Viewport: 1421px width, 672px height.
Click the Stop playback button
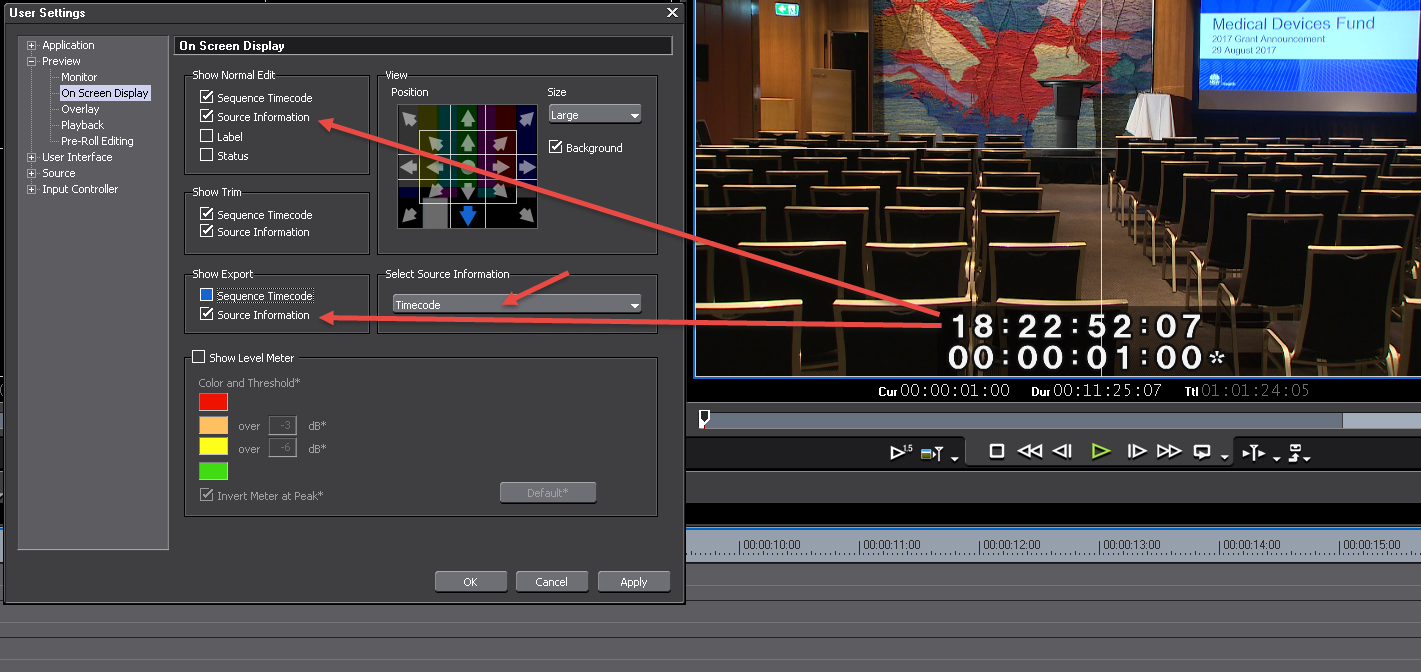[996, 451]
